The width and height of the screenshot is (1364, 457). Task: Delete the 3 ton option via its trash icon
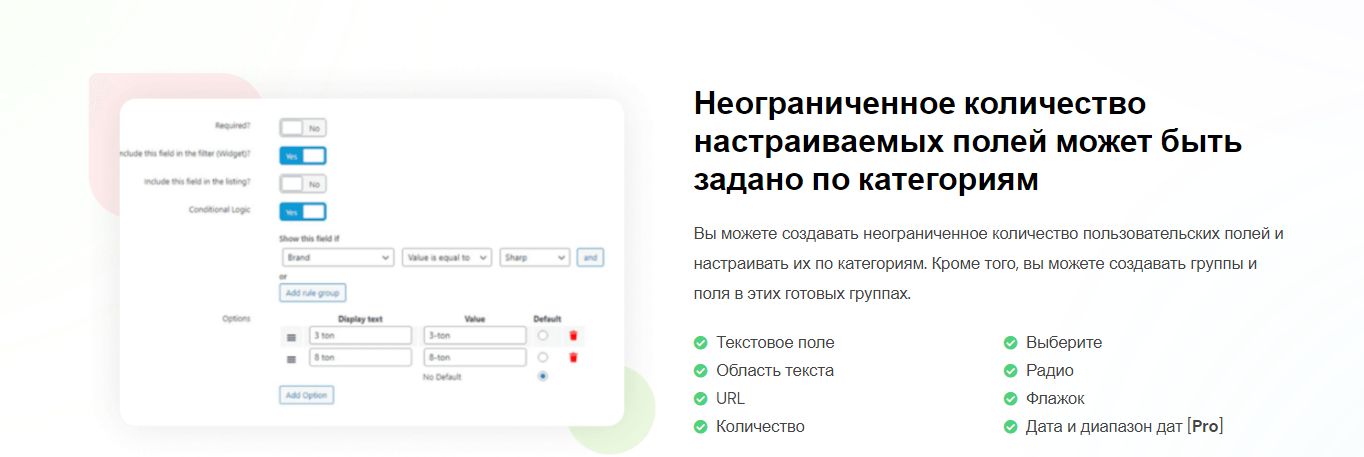tap(574, 336)
